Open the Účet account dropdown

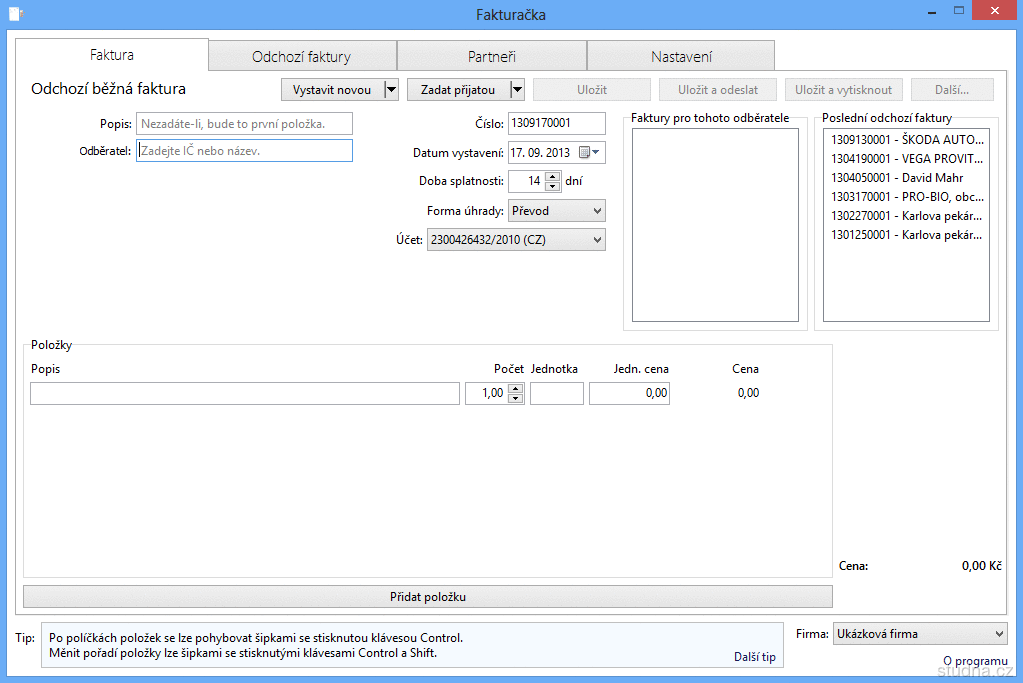[x=596, y=240]
